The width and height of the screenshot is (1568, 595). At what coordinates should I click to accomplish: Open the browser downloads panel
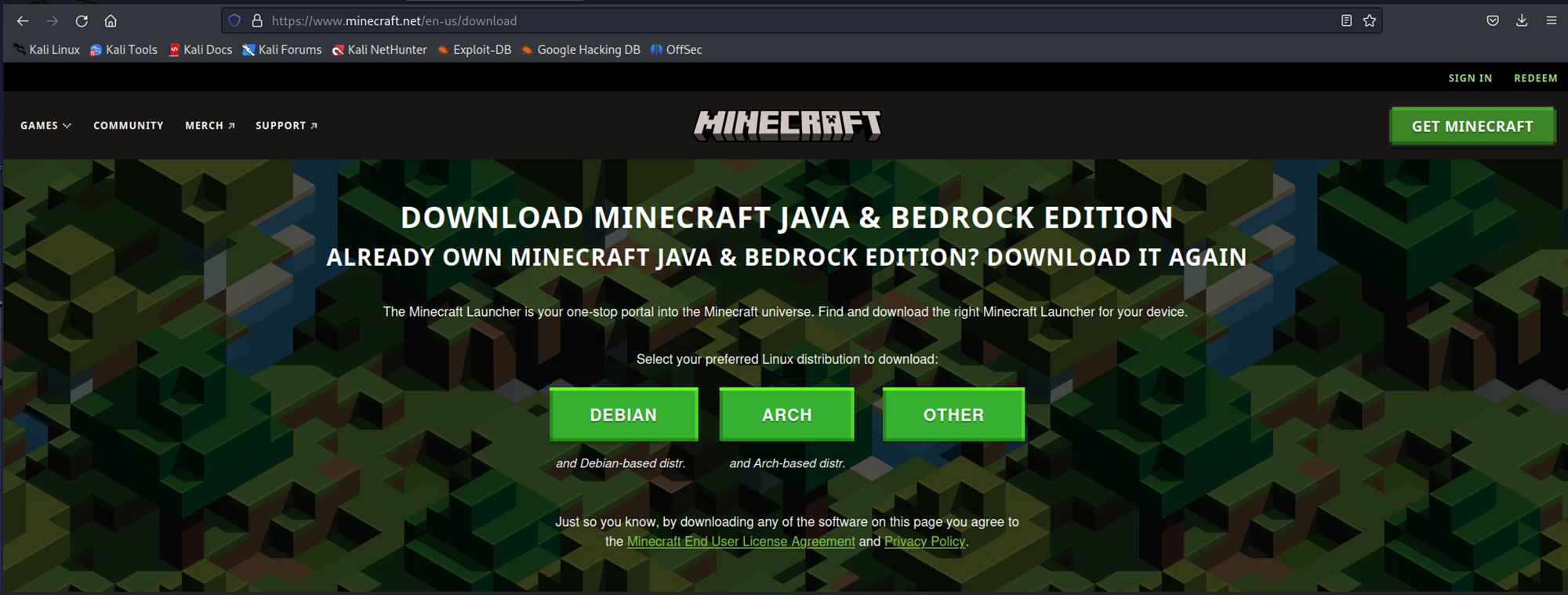(x=1522, y=21)
